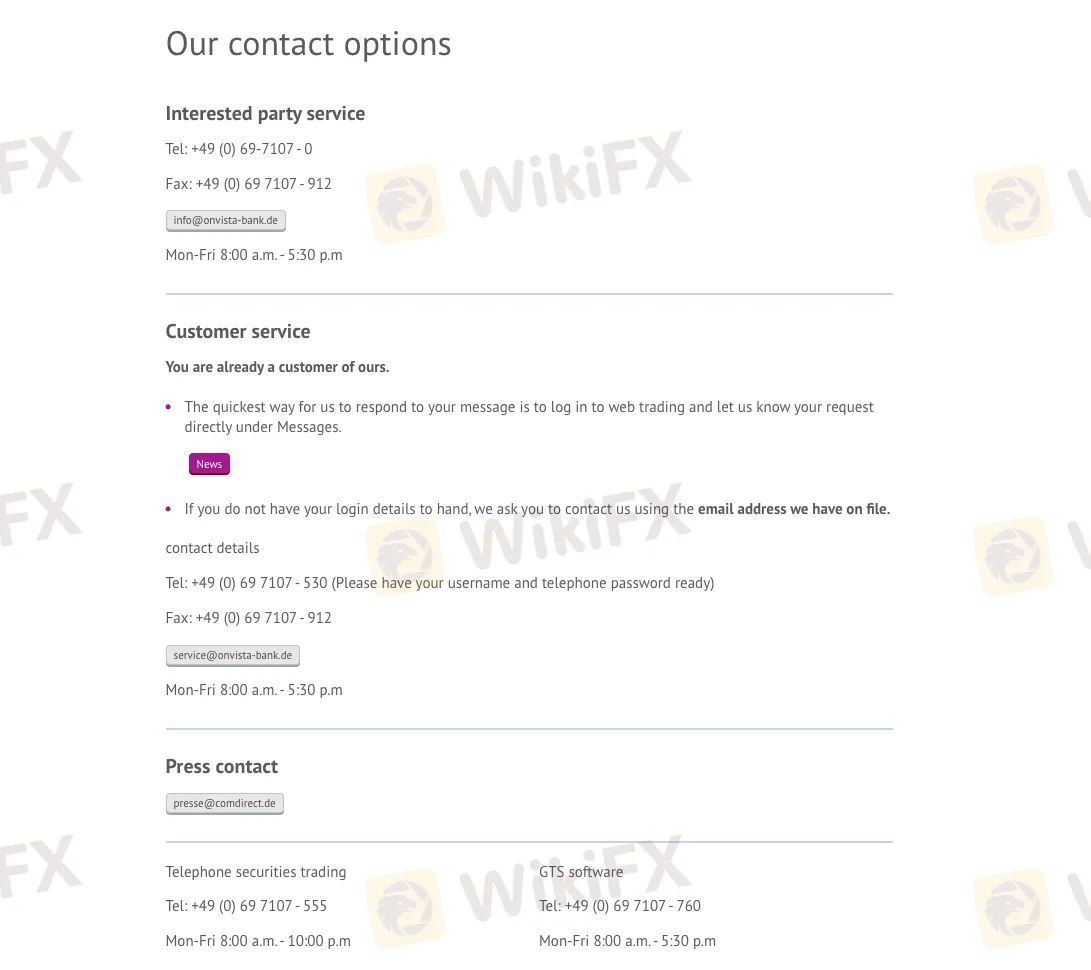Select the "GTS software" label
Image resolution: width=1091 pixels, height=970 pixels.
(581, 872)
